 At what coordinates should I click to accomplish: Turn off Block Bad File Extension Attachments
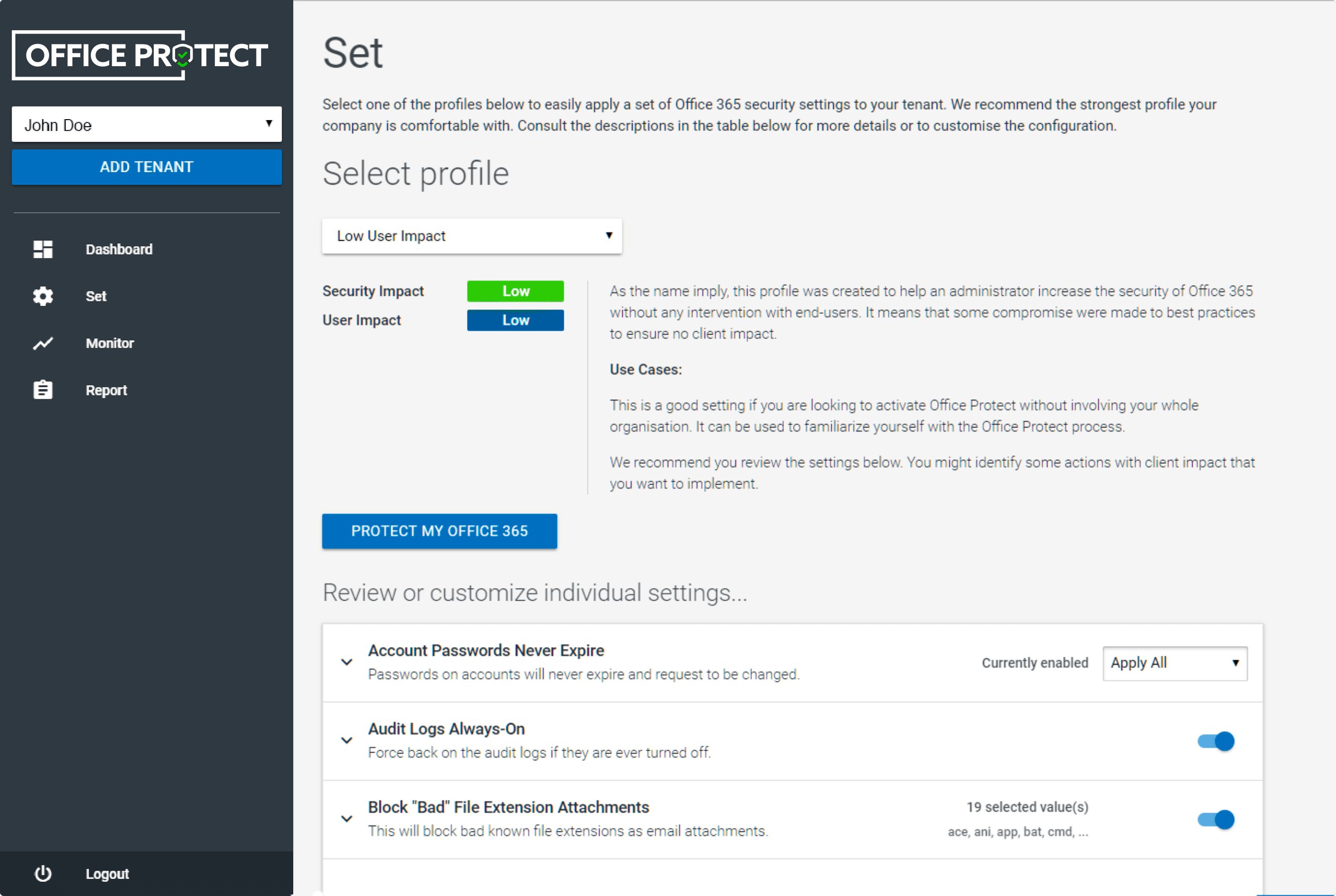[x=1215, y=819]
